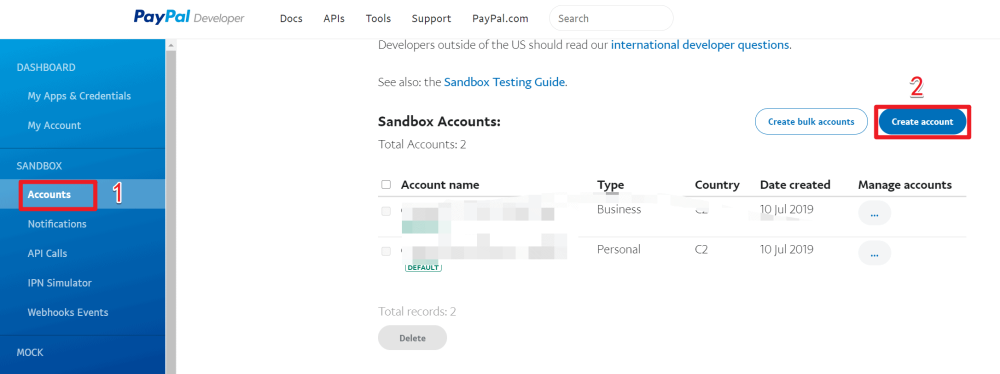Focus the Search field
This screenshot has height=374, width=1000.
pos(611,19)
